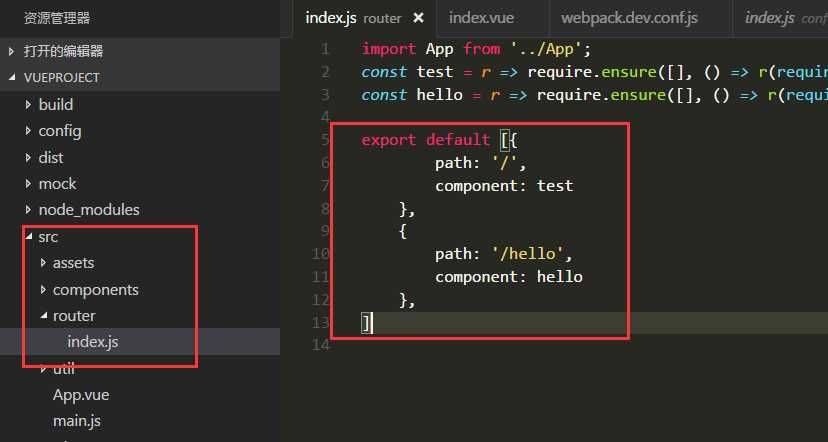Click require.ensure on line 3
This screenshot has height=442, width=828.
click(601, 95)
